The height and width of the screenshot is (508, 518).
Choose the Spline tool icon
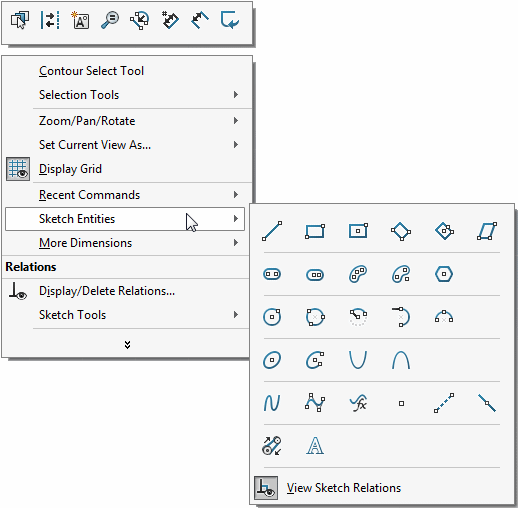point(272,403)
